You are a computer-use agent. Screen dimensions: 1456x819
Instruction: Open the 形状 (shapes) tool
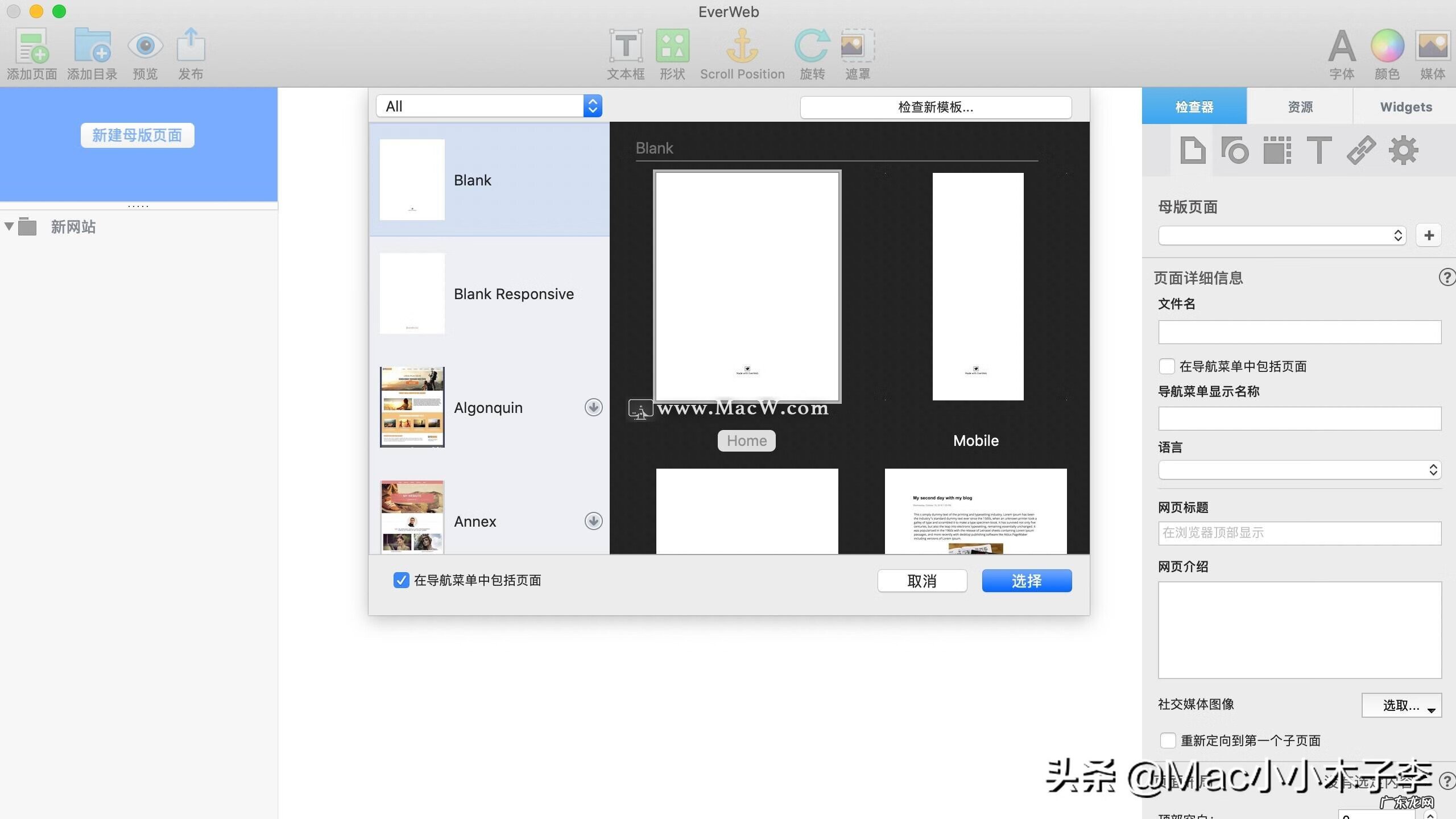click(672, 51)
